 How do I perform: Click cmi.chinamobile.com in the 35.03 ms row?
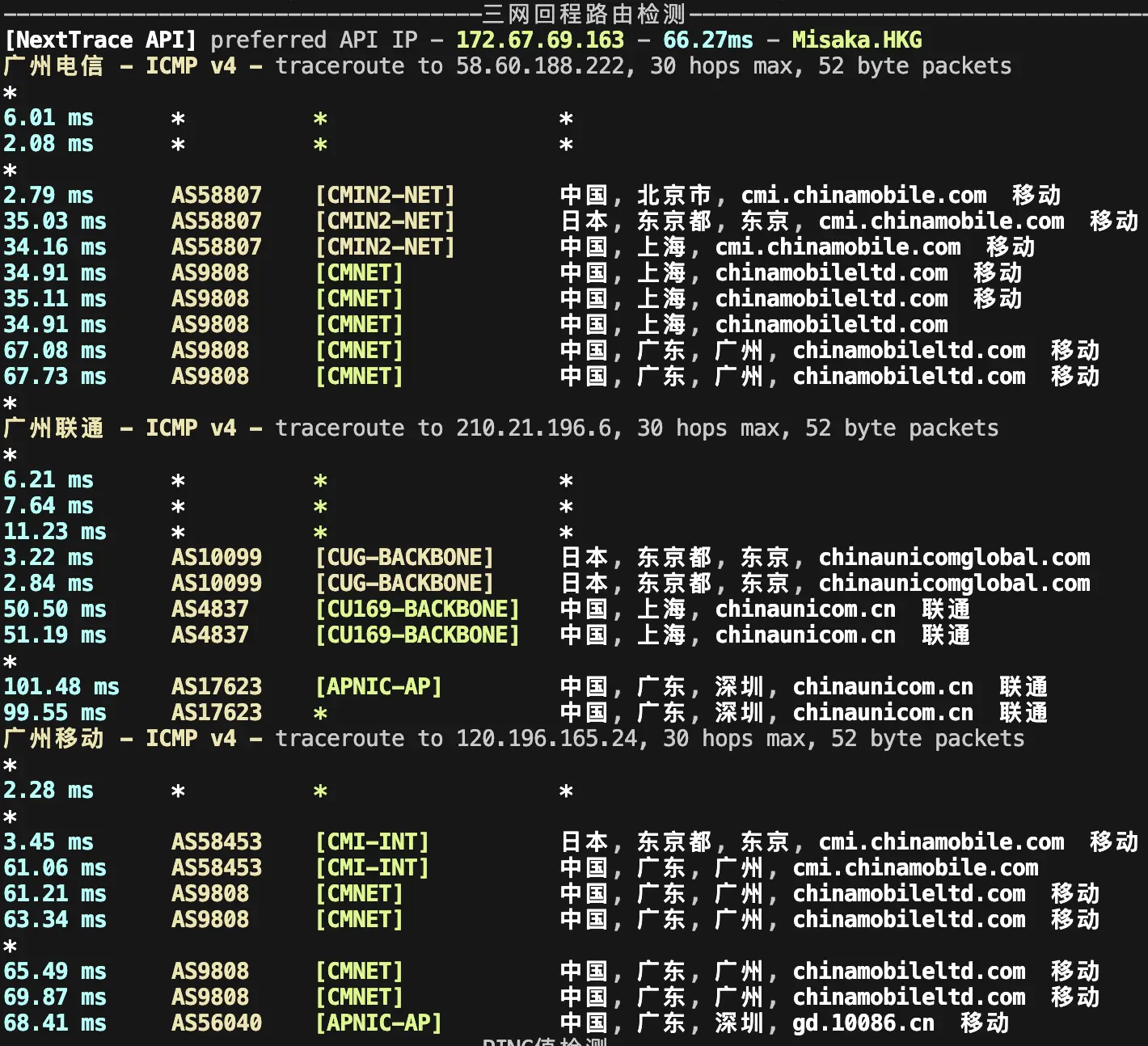pos(942,221)
